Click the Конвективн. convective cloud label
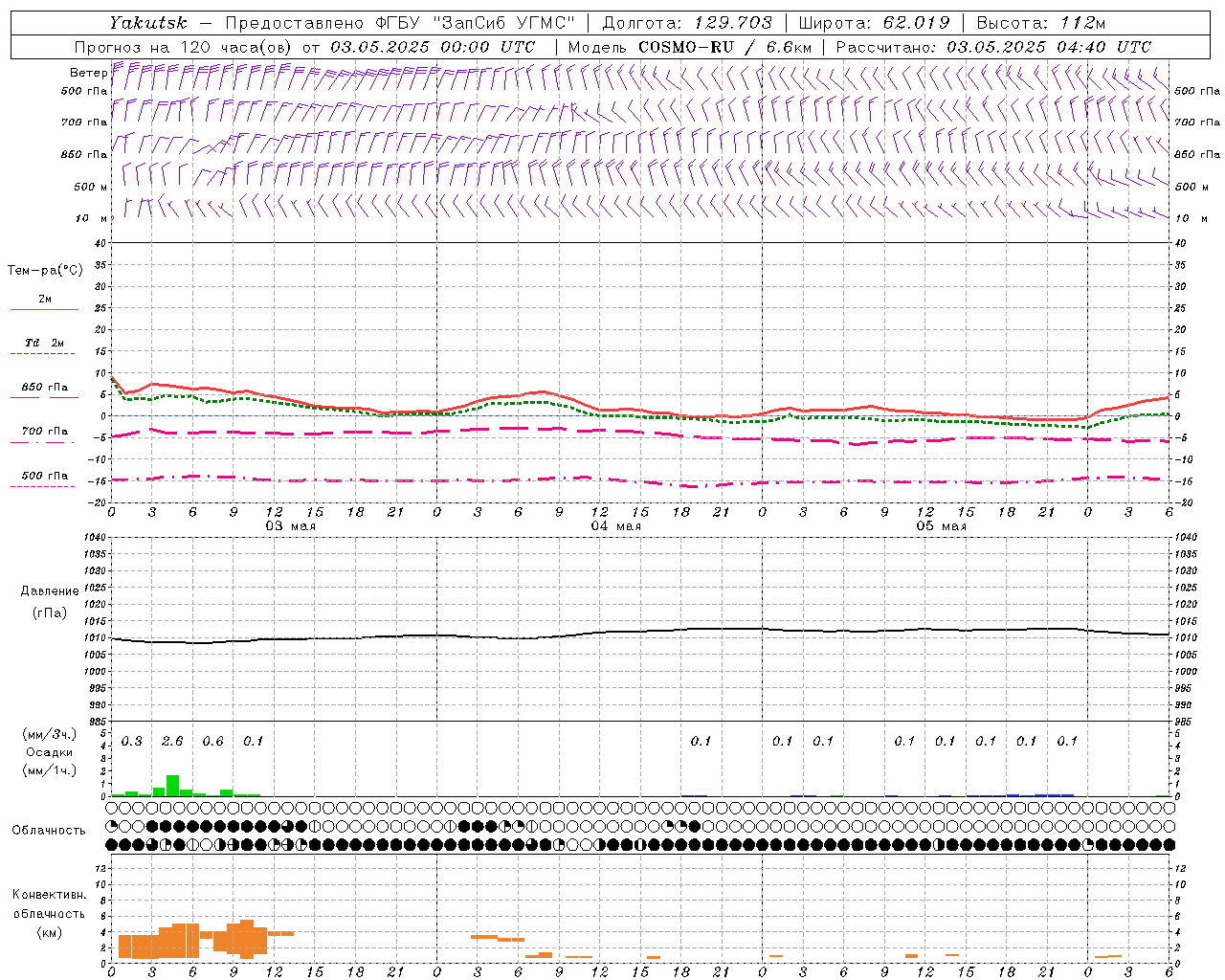This screenshot has width=1225, height=980. coord(49,895)
